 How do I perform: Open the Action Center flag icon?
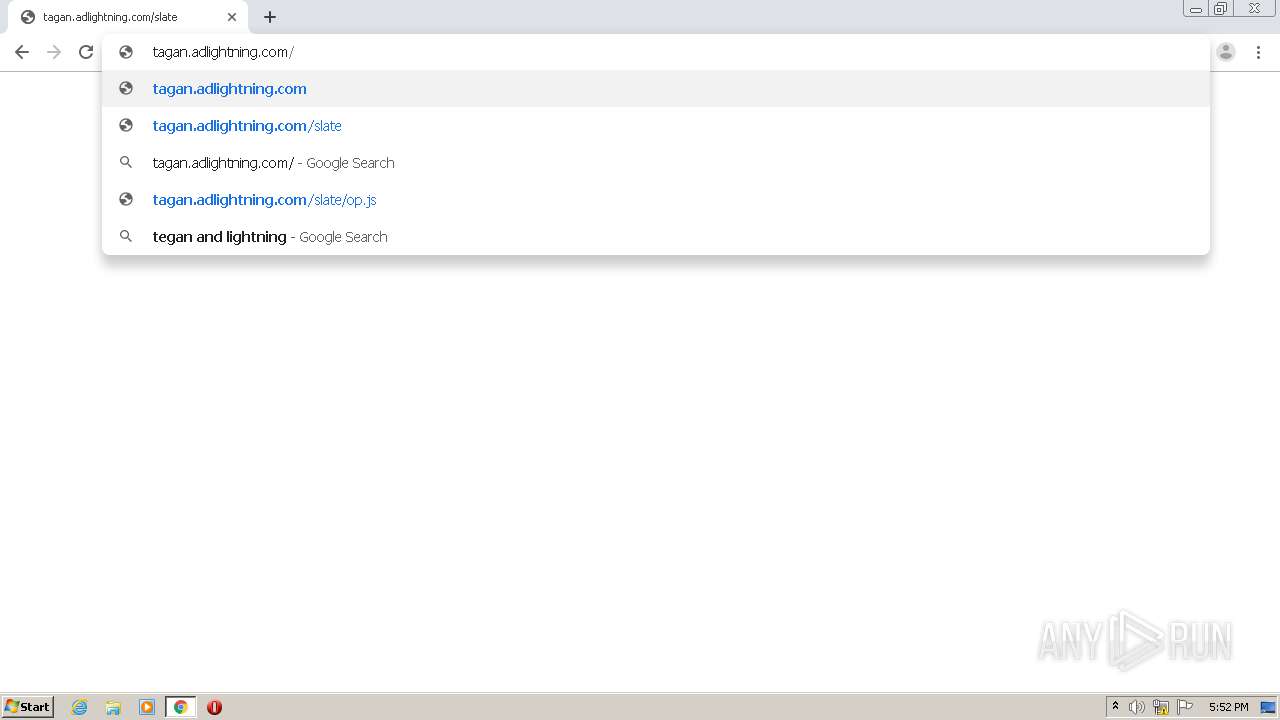[x=1185, y=707]
